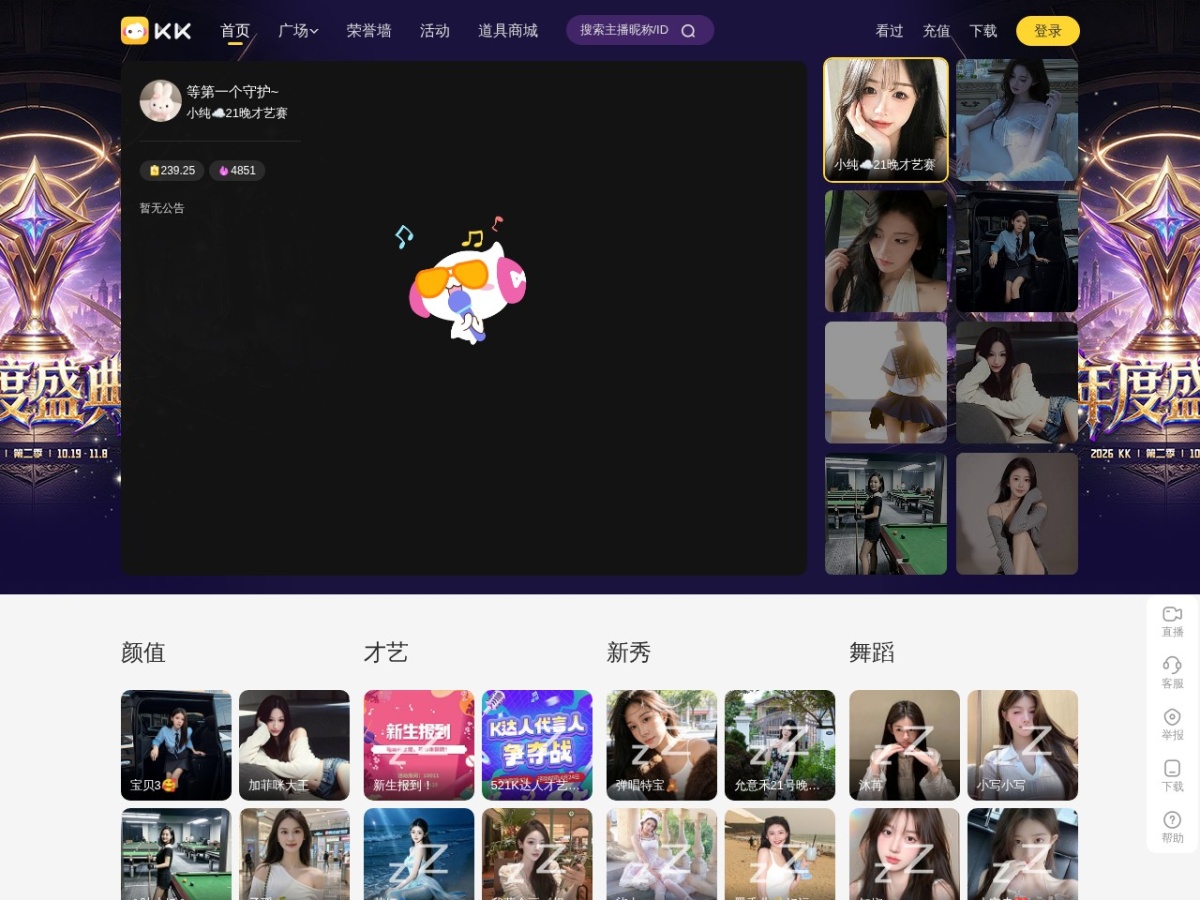Open the 新生报到！ card

tap(419, 745)
